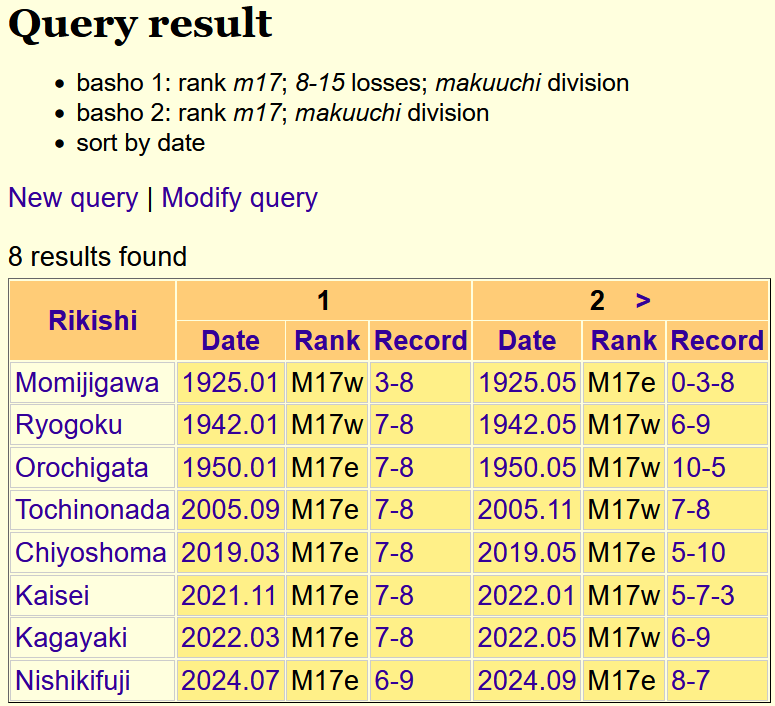
Task: Select Momijigawa's M17w rank cell
Action: 327,383
